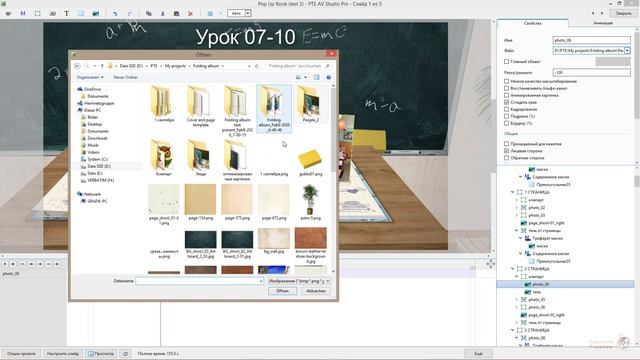Enable the Кадрирование checkbox
This screenshot has height=360, width=640.
(x=507, y=109)
